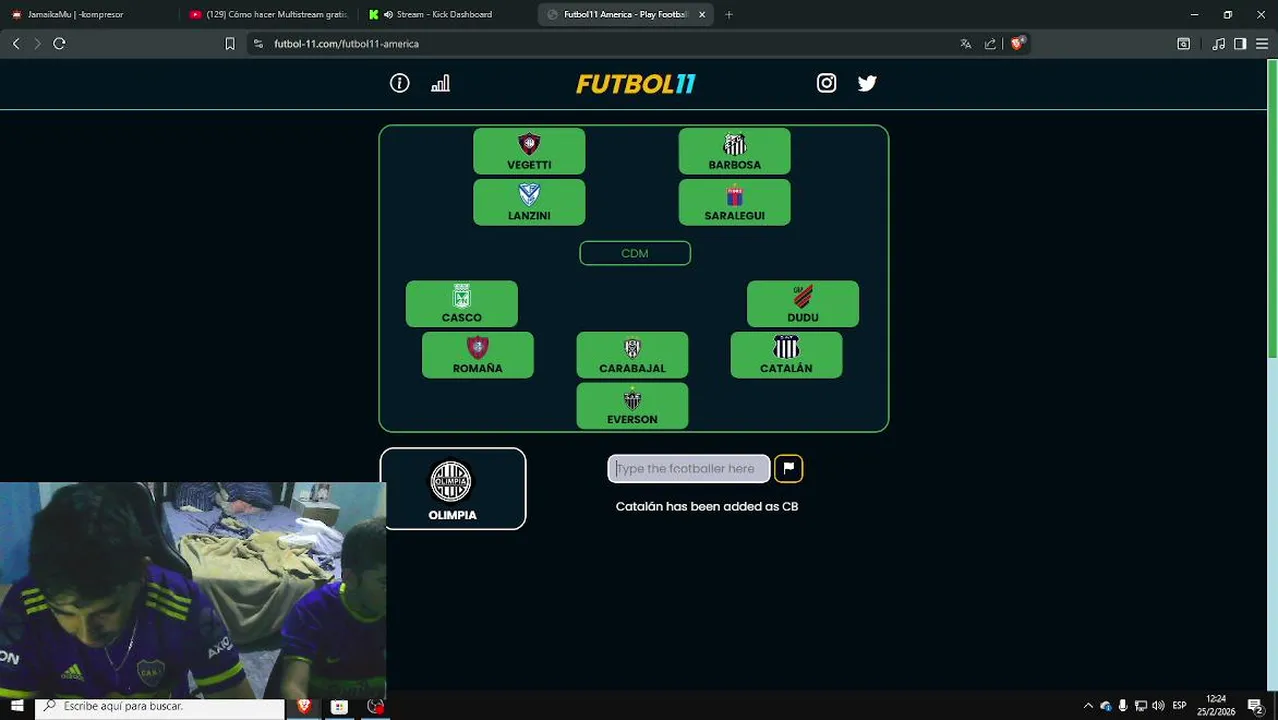Visit the Futbol11 Instagram page

(826, 83)
